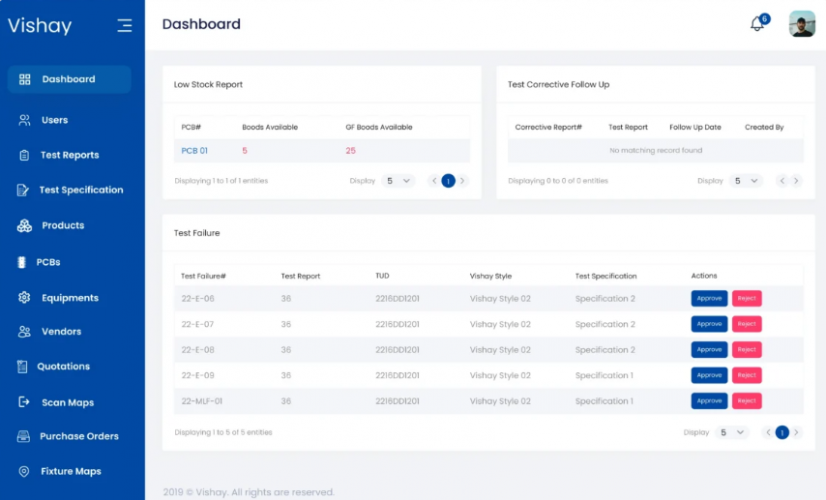The height and width of the screenshot is (500, 826).
Task: Open Test Corrective Follow Up display dropdown
Action: 746,181
